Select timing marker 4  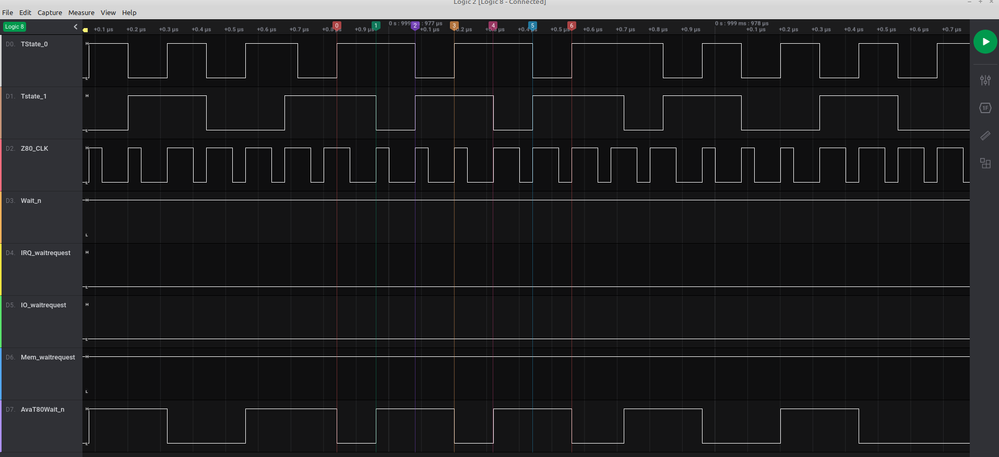[493, 25]
